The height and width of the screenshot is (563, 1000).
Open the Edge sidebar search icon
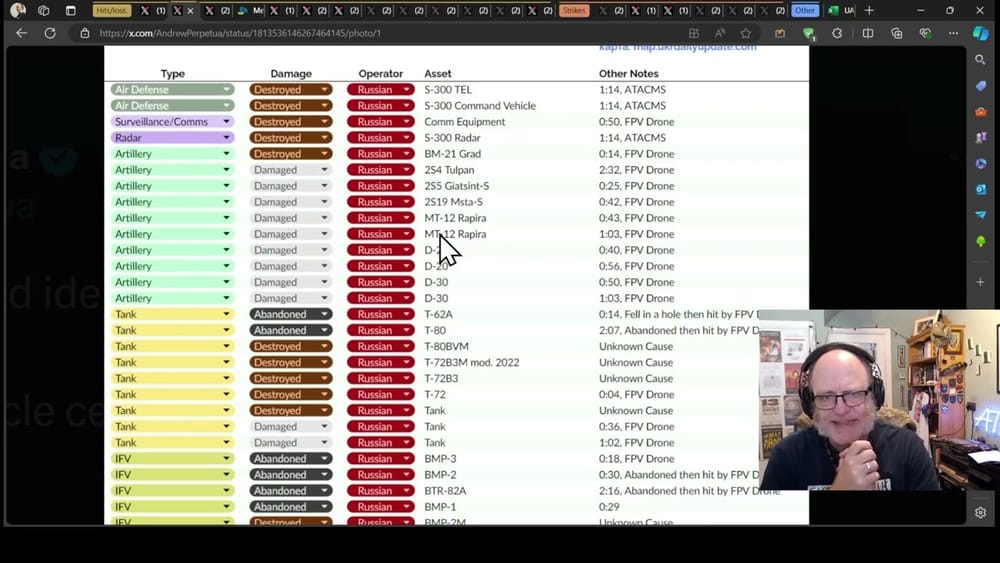(x=981, y=60)
